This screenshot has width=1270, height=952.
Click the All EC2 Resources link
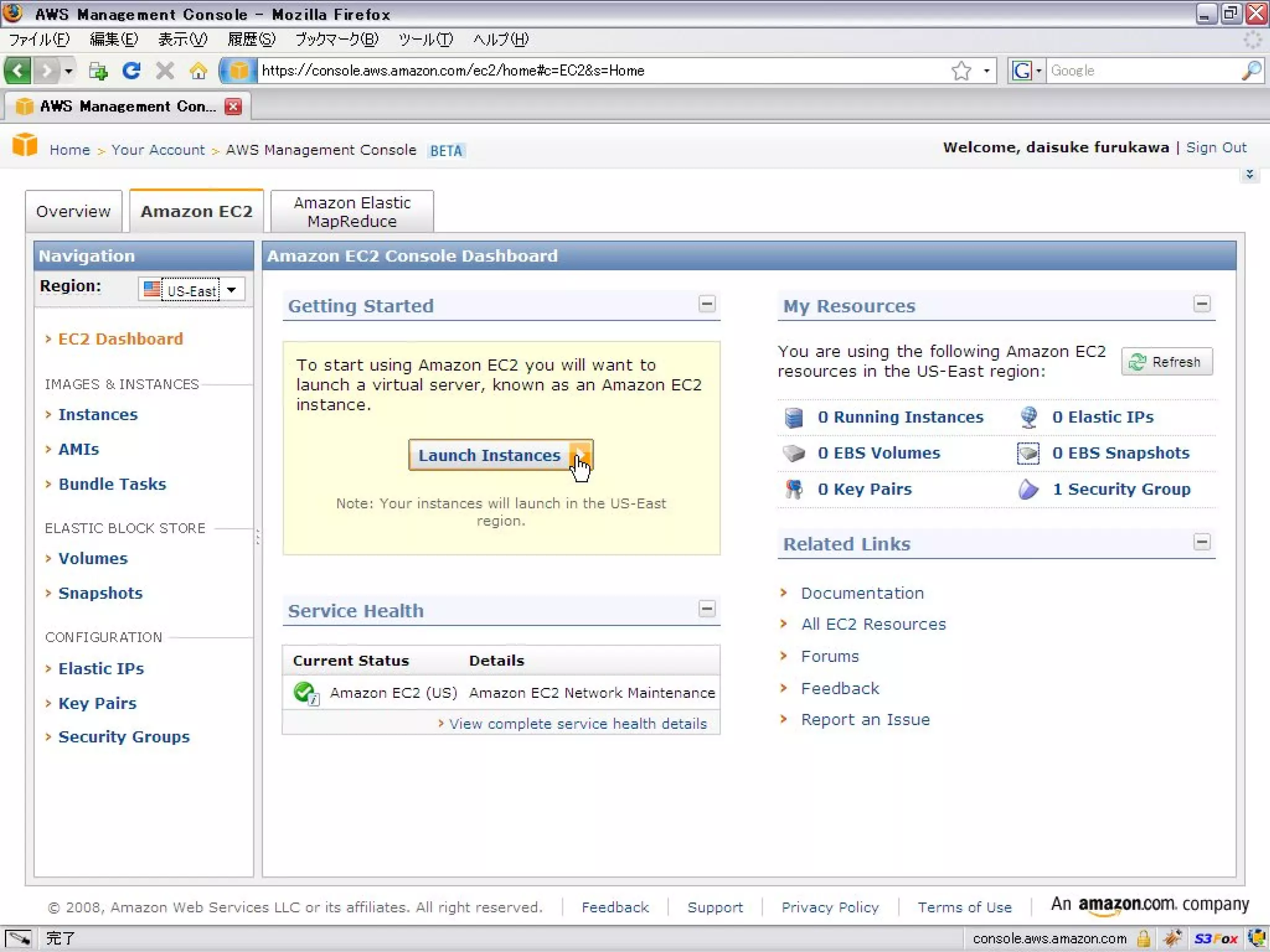(873, 624)
